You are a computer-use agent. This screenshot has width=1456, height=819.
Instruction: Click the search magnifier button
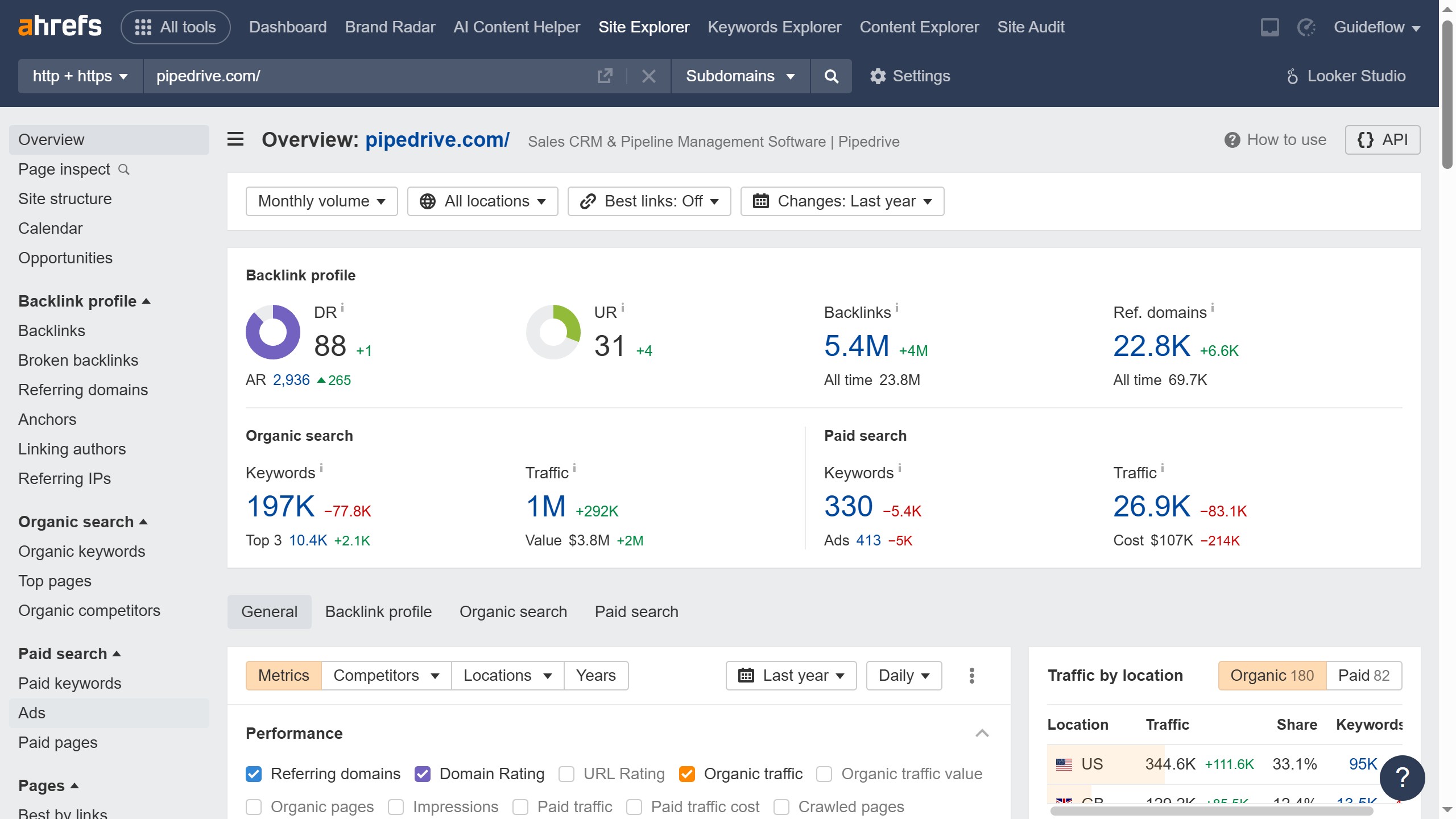[831, 76]
